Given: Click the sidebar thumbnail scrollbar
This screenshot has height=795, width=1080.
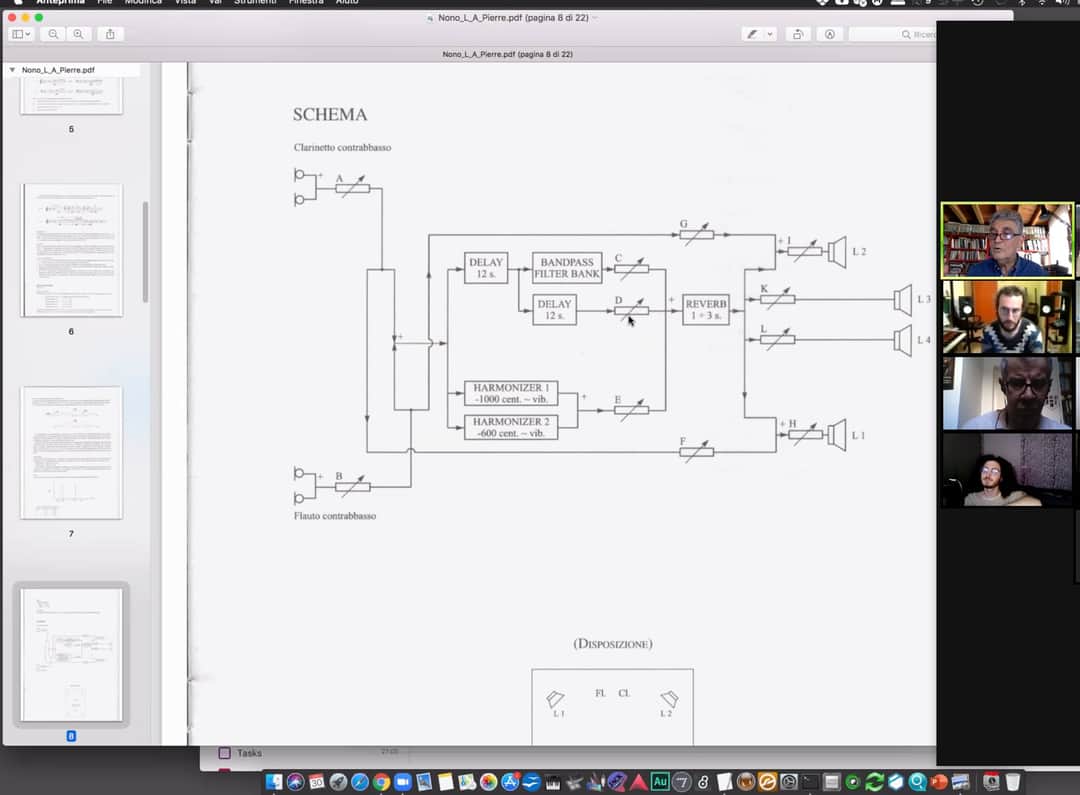Looking at the screenshot, I should coord(145,251).
